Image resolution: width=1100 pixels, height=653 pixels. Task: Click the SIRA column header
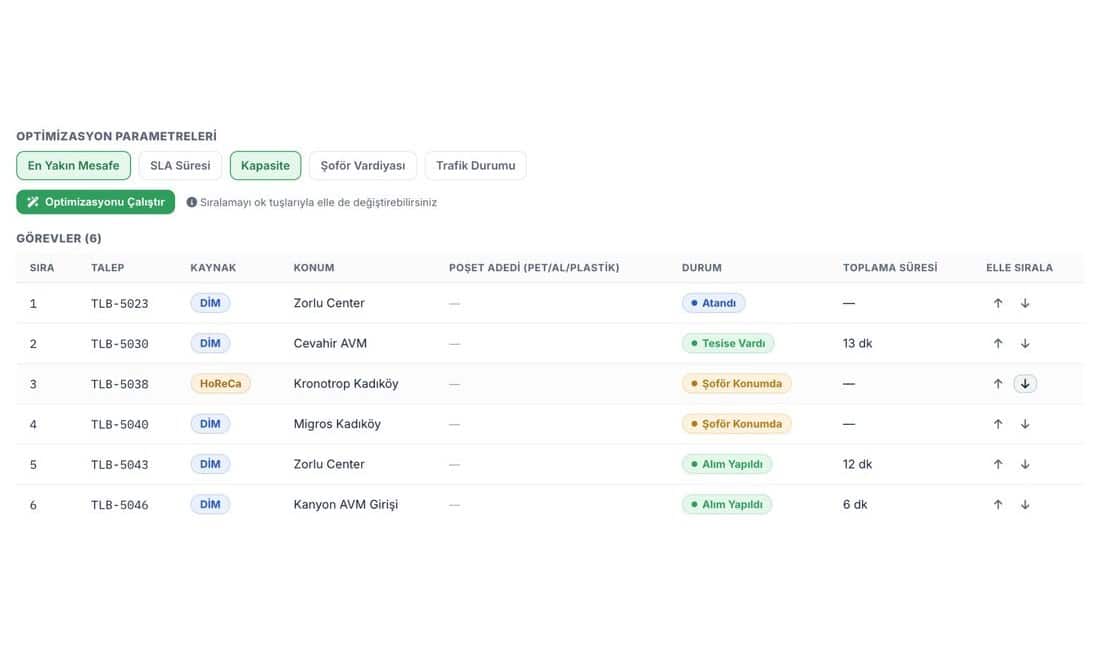42,267
